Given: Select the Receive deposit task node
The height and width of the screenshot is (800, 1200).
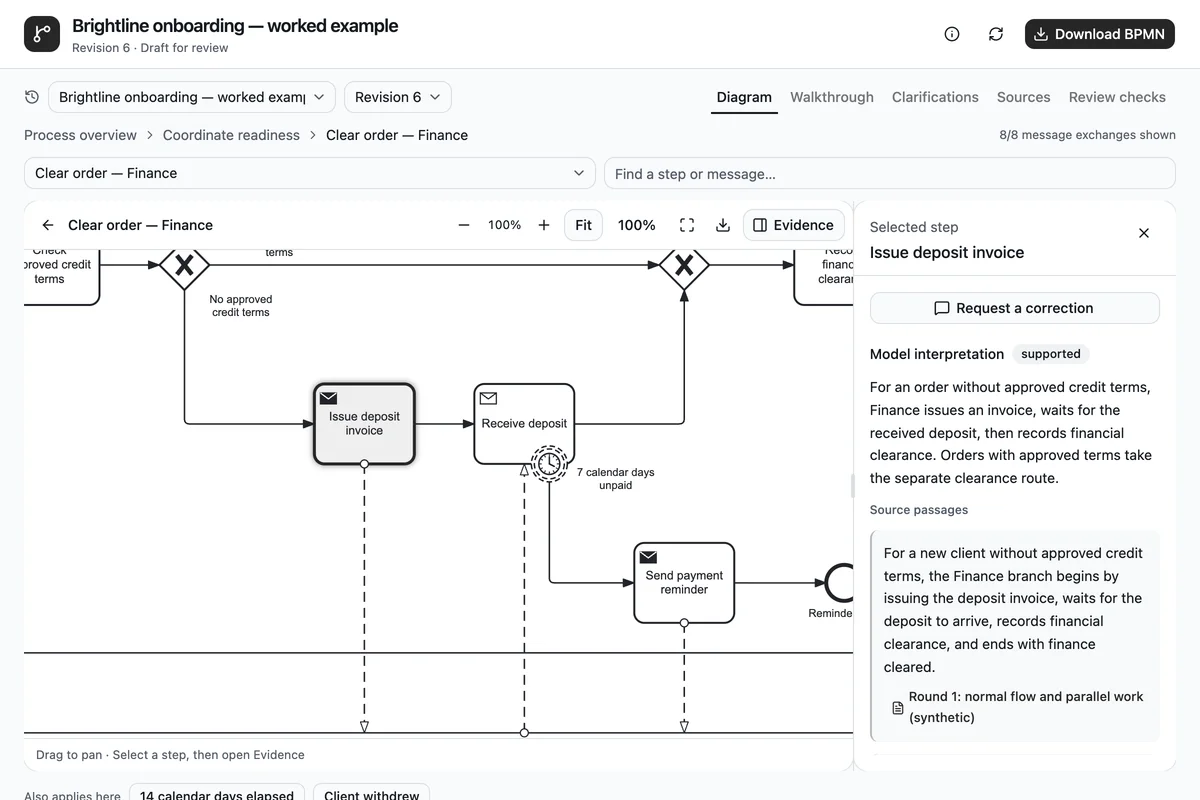Looking at the screenshot, I should pos(524,424).
